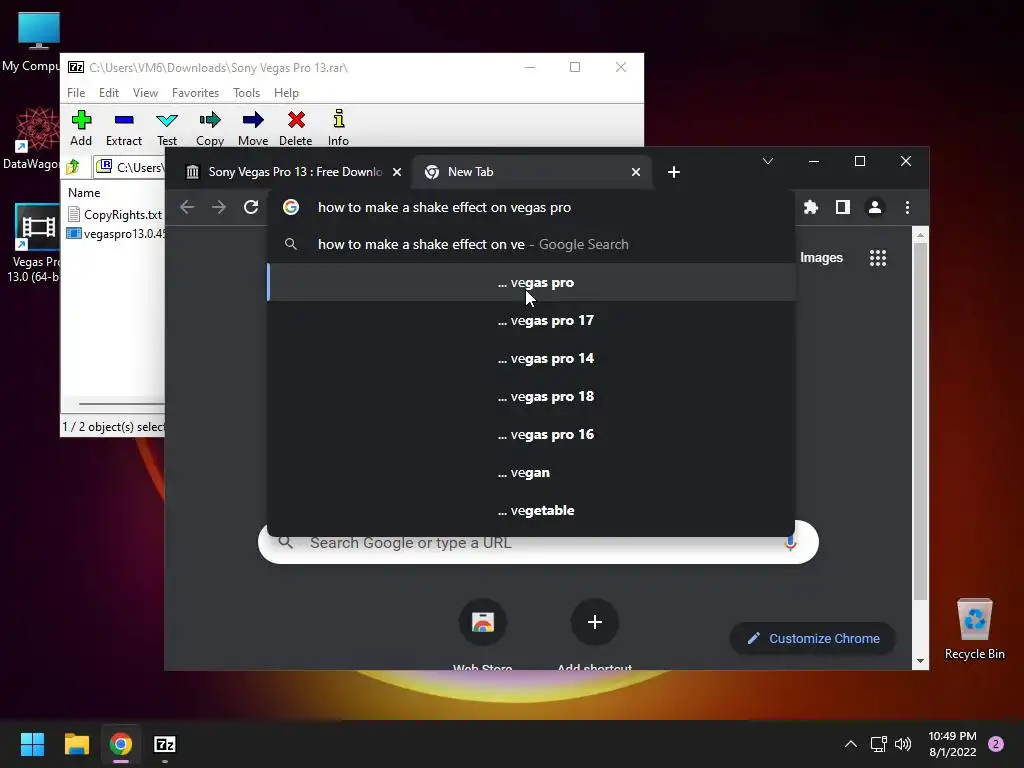1024x768 pixels.
Task: Click Chrome's back arrow
Action: [187, 207]
